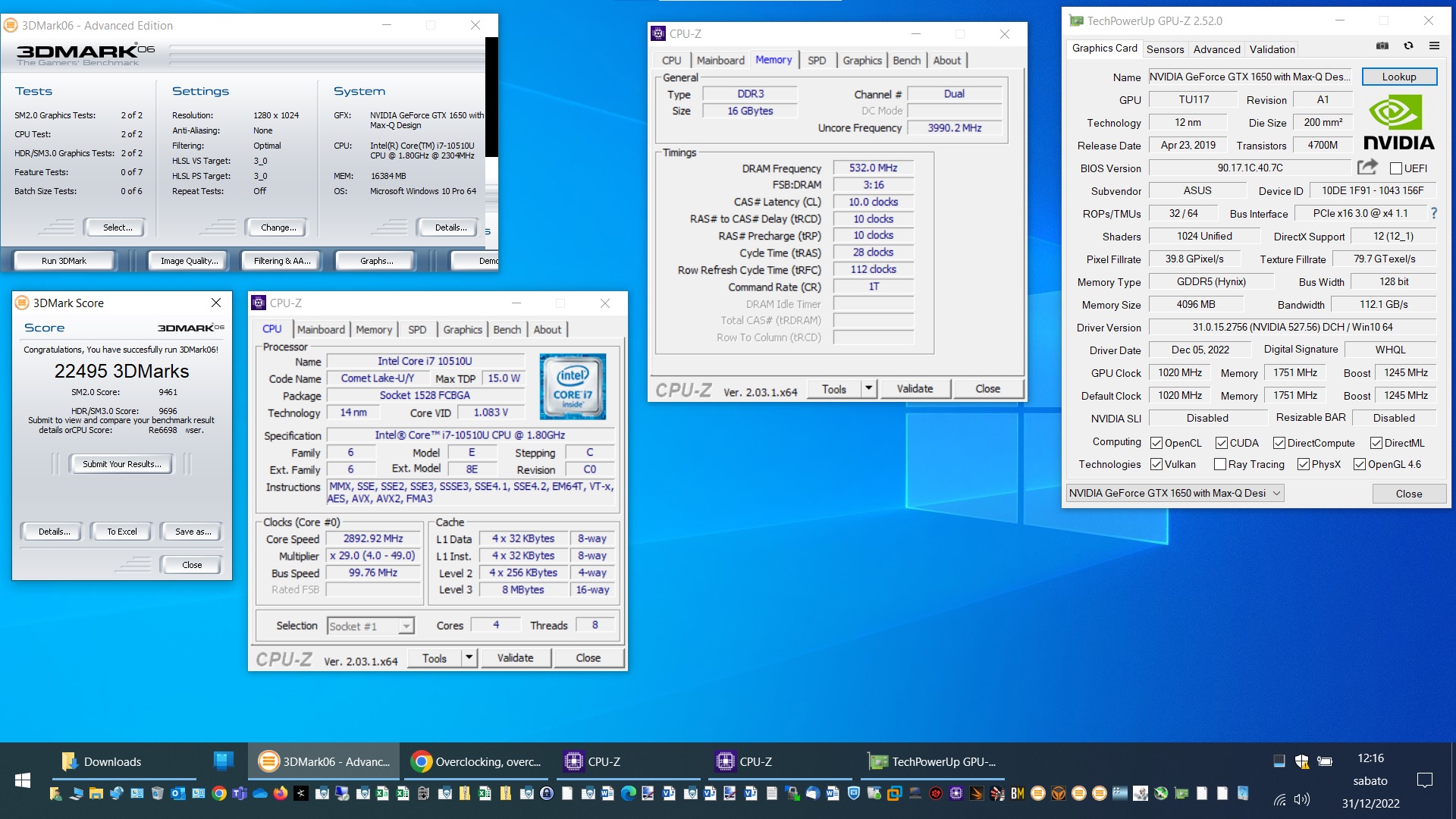This screenshot has width=1456, height=819.
Task: Expand Tools dropdown arrow in CPU-Z CPU window
Action: (x=469, y=657)
